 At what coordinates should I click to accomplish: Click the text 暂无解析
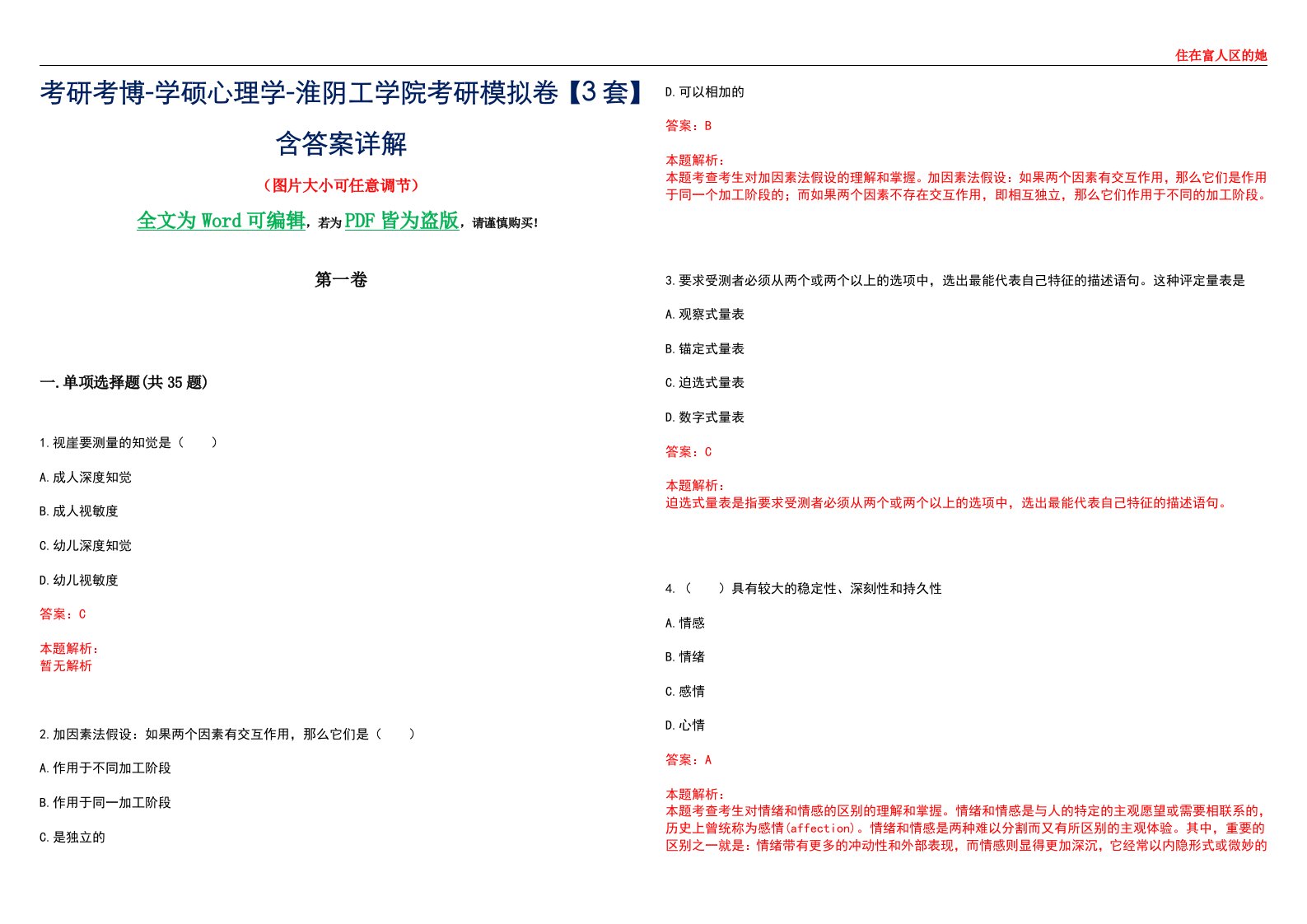coord(66,666)
